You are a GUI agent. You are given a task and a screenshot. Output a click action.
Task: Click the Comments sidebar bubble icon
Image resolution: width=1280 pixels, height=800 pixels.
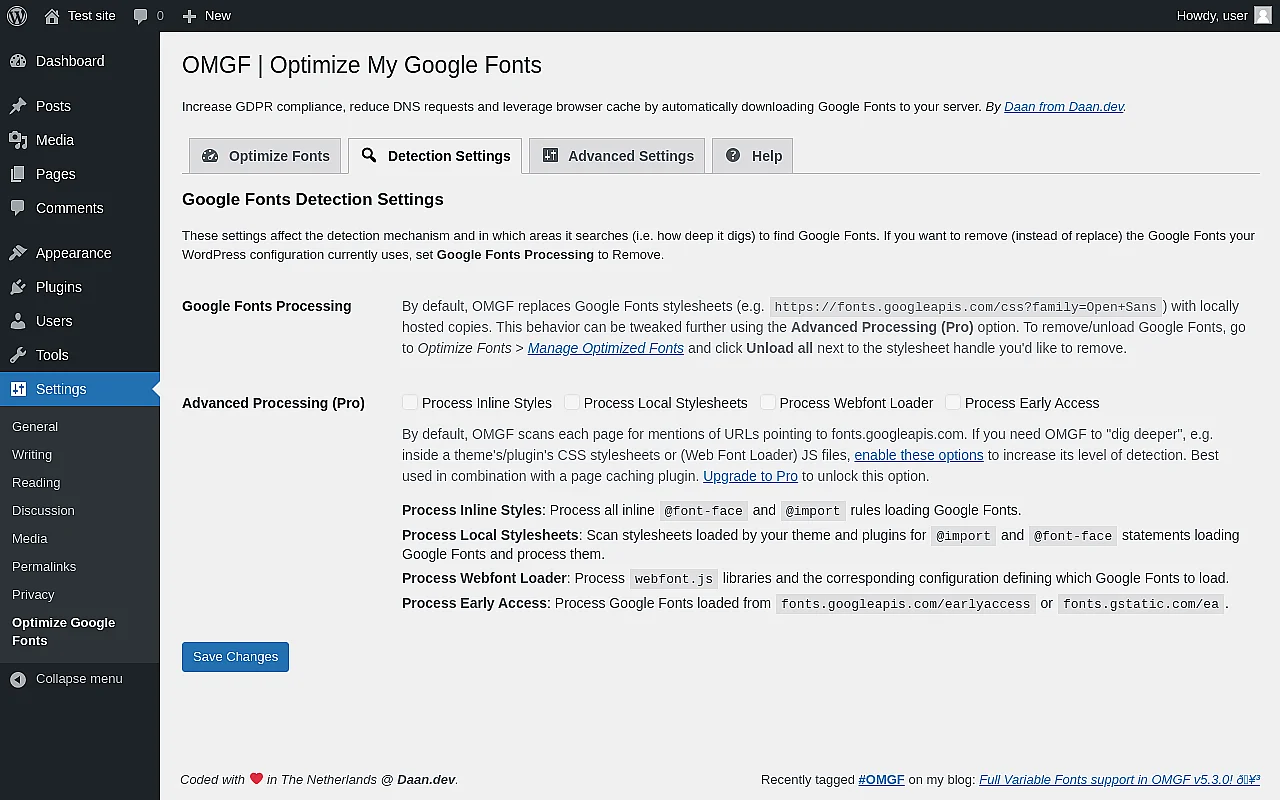click(18, 208)
